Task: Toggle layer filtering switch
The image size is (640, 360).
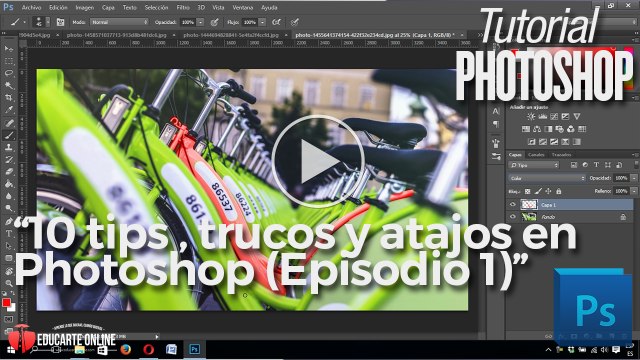Action: (x=636, y=164)
